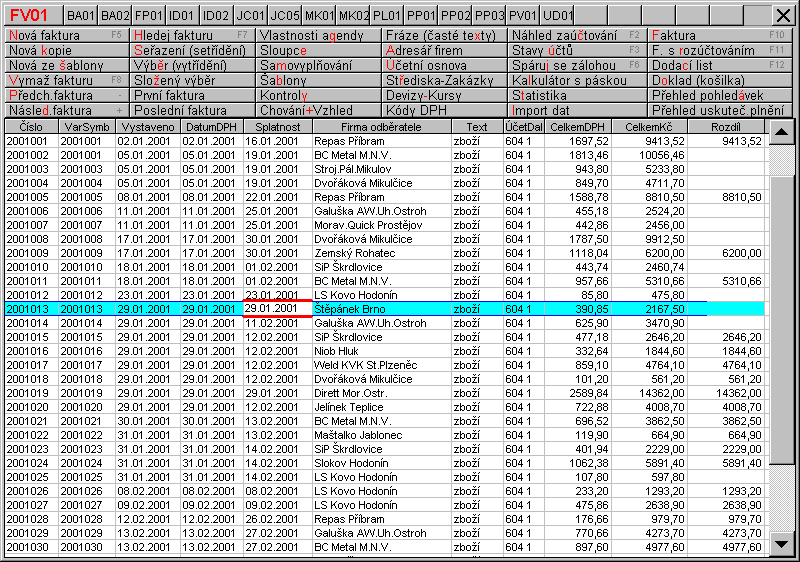The height and width of the screenshot is (562, 800).
Task: Select the MK01 tab
Action: tap(318, 15)
